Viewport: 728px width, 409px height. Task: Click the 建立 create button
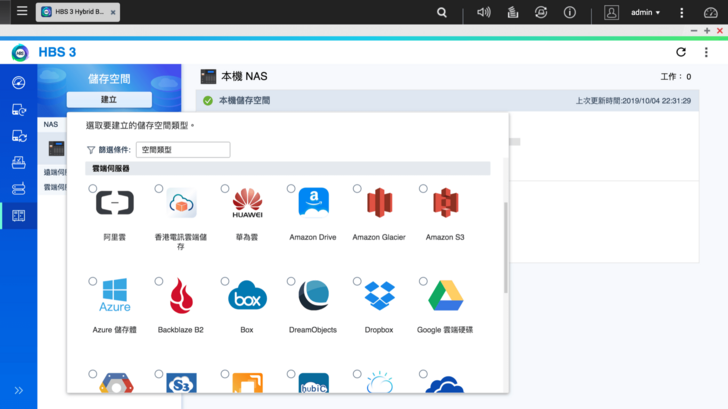(x=109, y=99)
